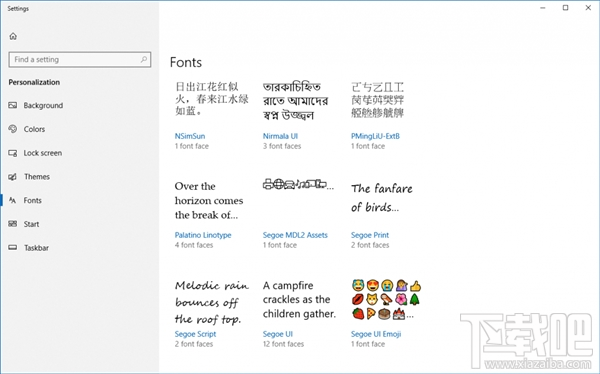Click the Lock screen monitor icon
Image resolution: width=600 pixels, height=374 pixels.
13,153
